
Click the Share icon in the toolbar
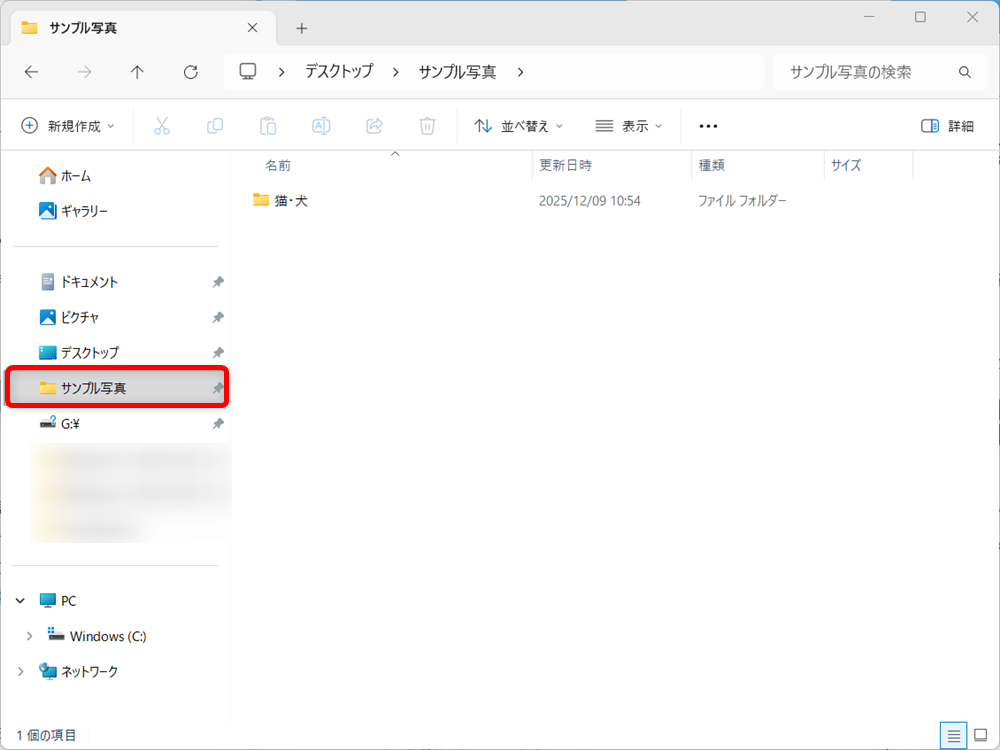373,126
